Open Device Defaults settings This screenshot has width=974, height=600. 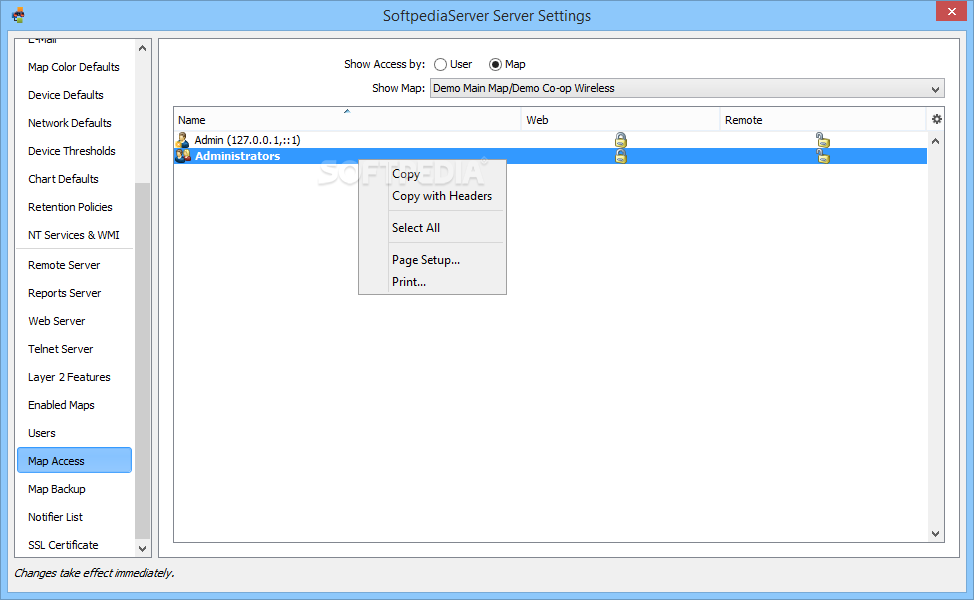click(74, 95)
